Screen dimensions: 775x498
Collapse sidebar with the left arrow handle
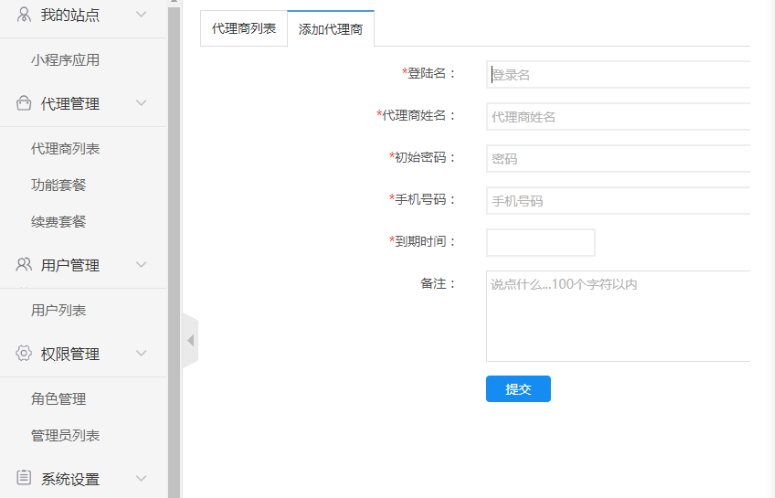pyautogui.click(x=190, y=341)
